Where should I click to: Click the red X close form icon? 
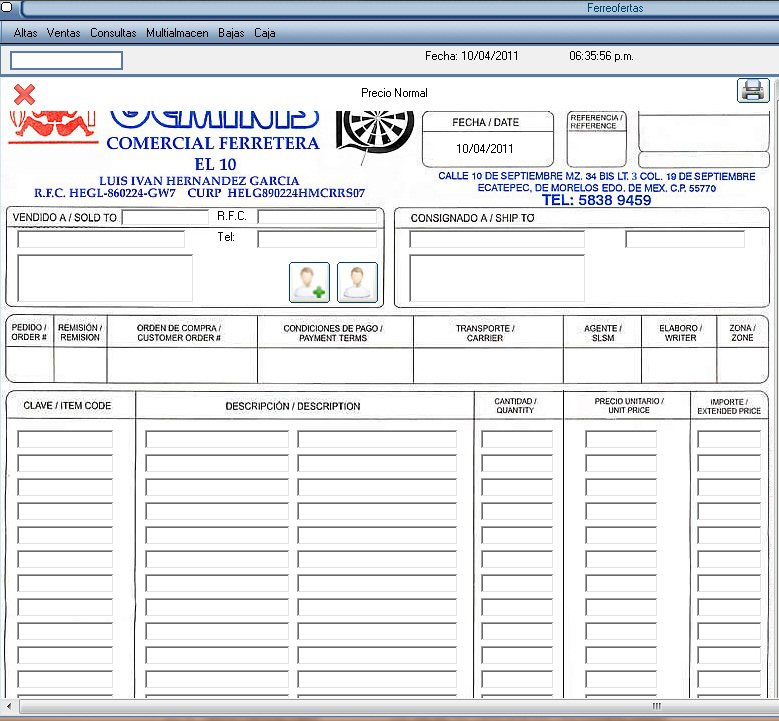coord(25,94)
